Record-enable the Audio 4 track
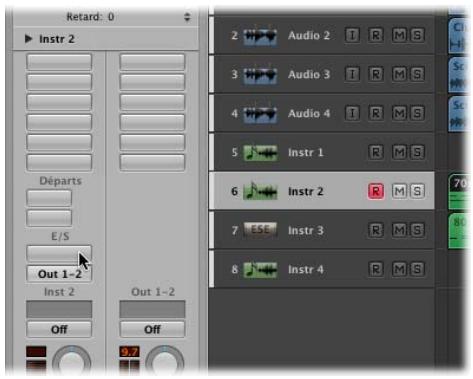This screenshot has width=473, height=379. click(376, 113)
